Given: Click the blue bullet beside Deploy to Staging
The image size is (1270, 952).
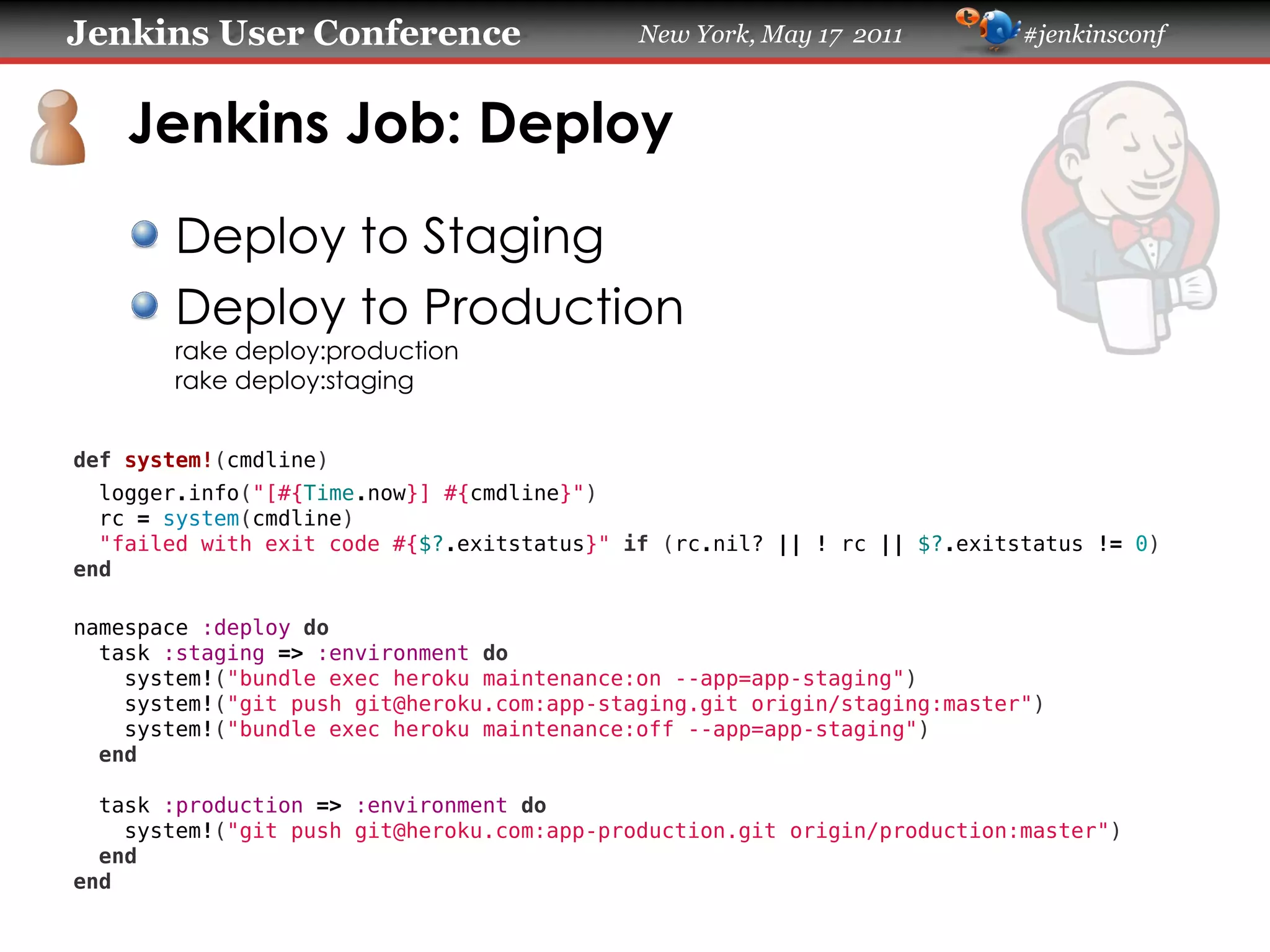Looking at the screenshot, I should [145, 235].
